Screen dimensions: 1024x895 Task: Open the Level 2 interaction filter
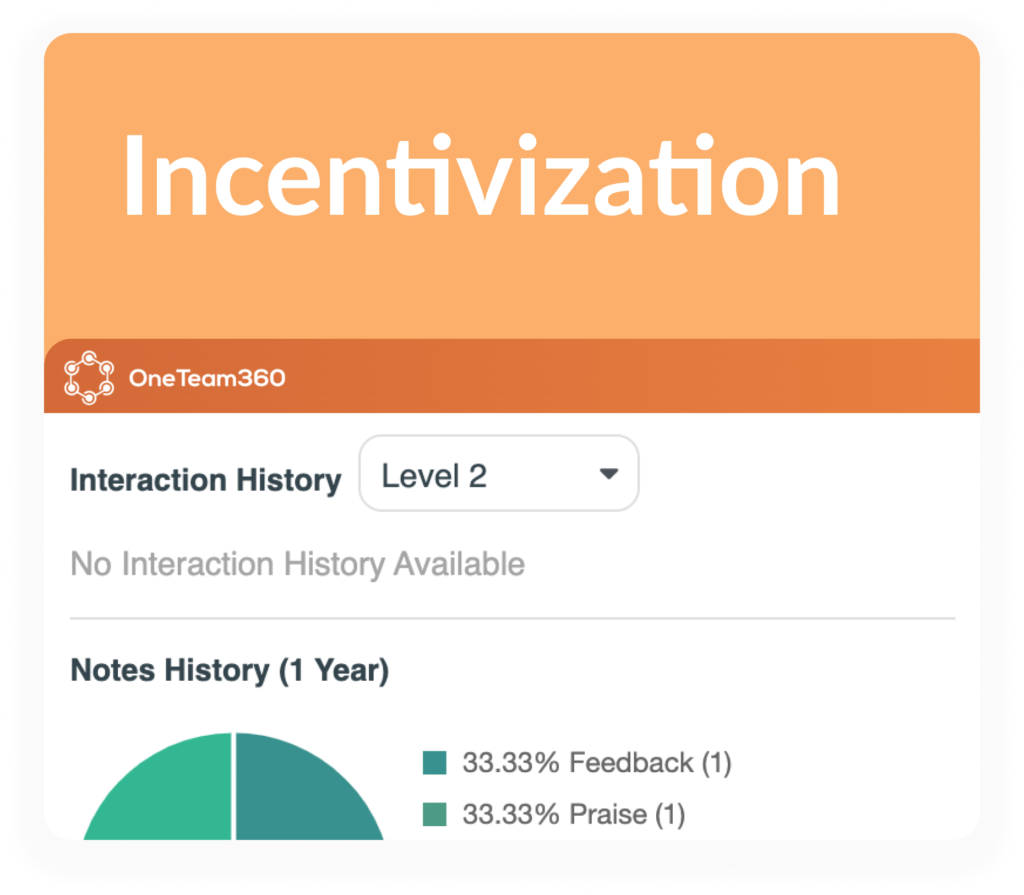(498, 473)
